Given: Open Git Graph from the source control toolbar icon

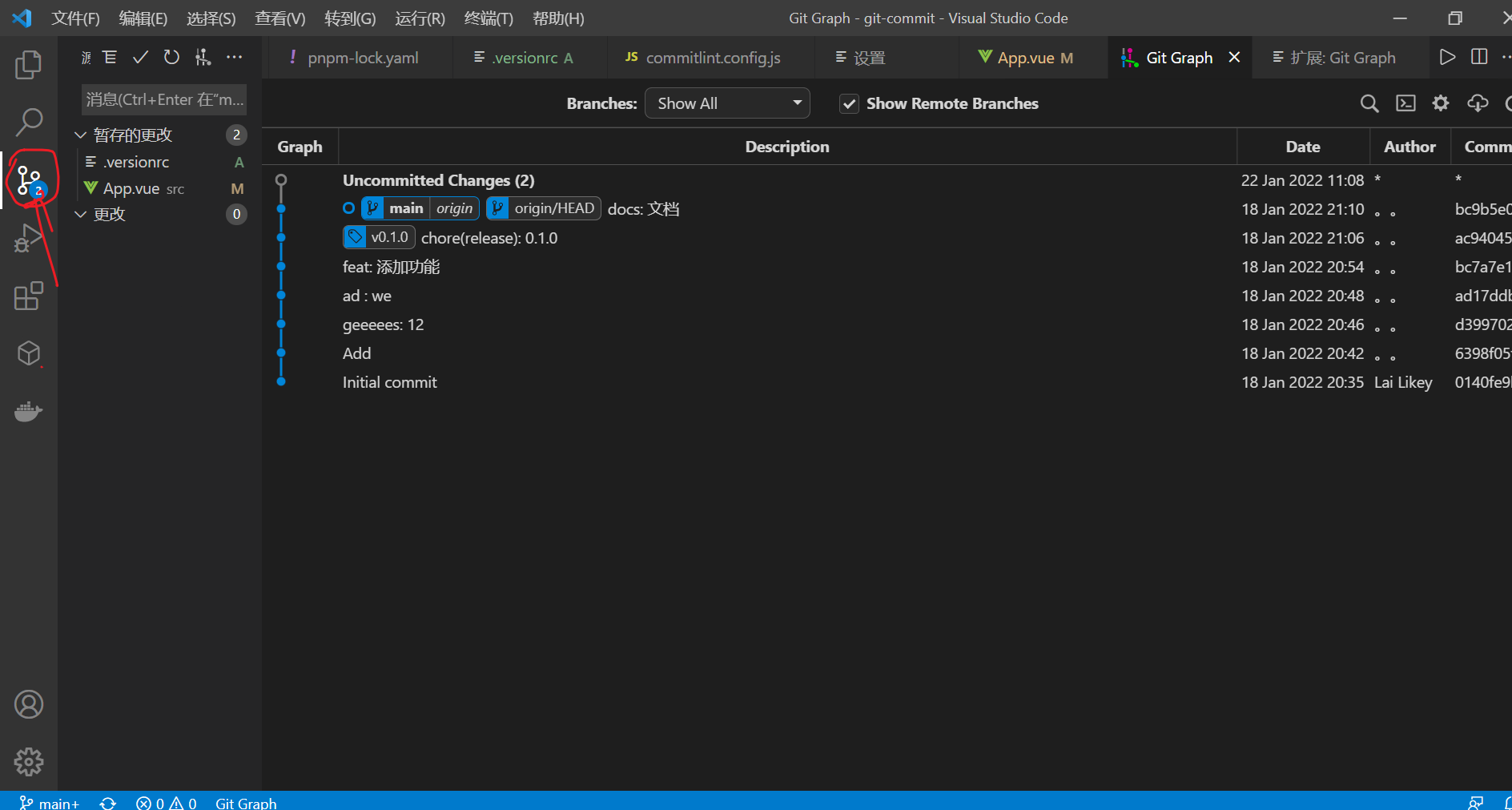Looking at the screenshot, I should click(203, 57).
